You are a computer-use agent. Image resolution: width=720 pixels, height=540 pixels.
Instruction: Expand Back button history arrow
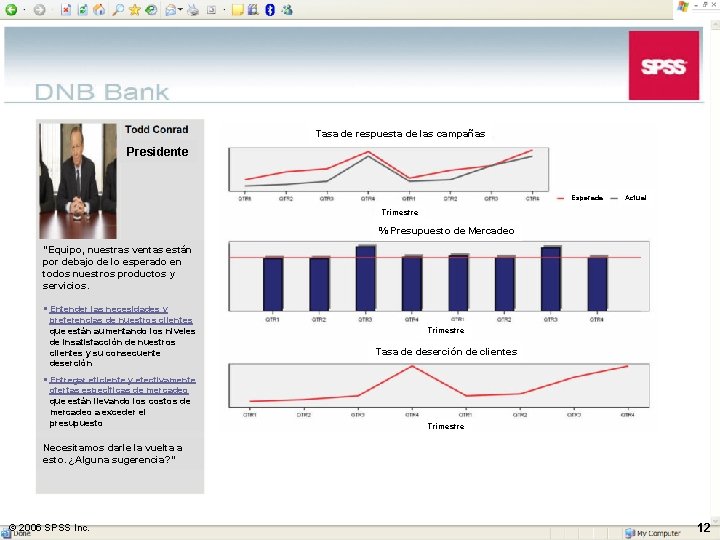pos(24,10)
